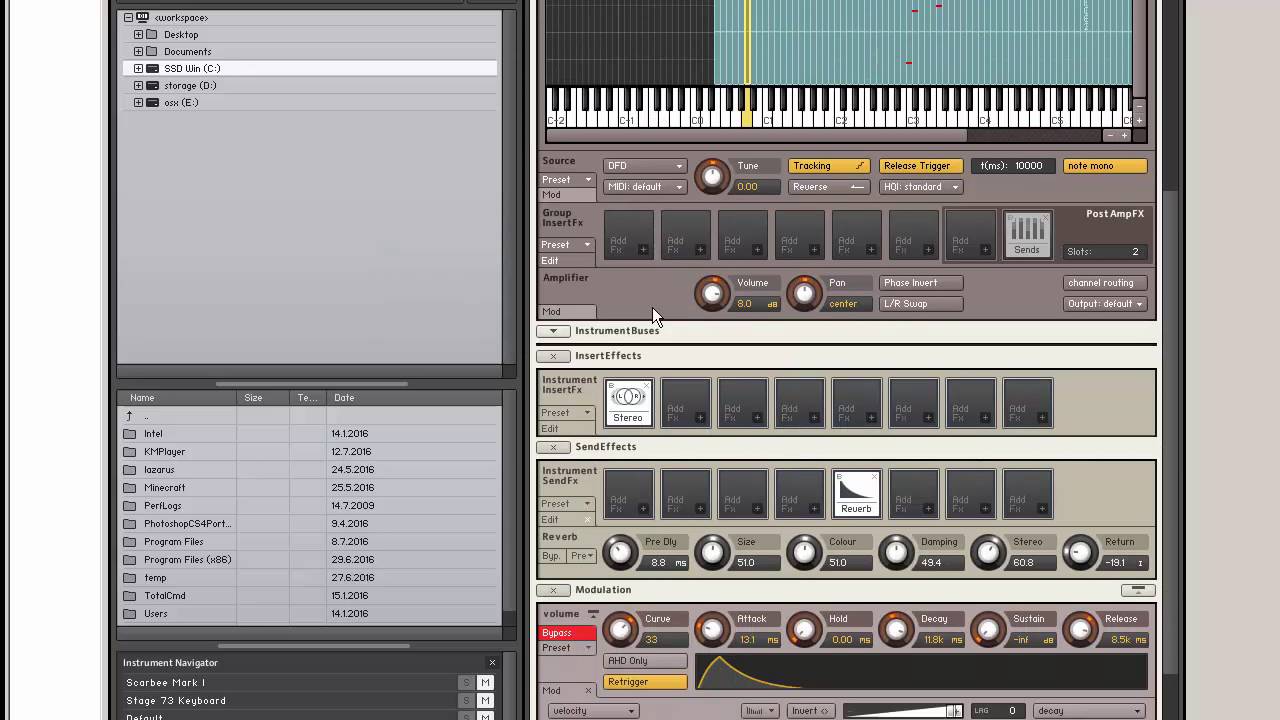Click the Reverb Return knob
Image resolution: width=1280 pixels, height=720 pixels.
click(1080, 552)
